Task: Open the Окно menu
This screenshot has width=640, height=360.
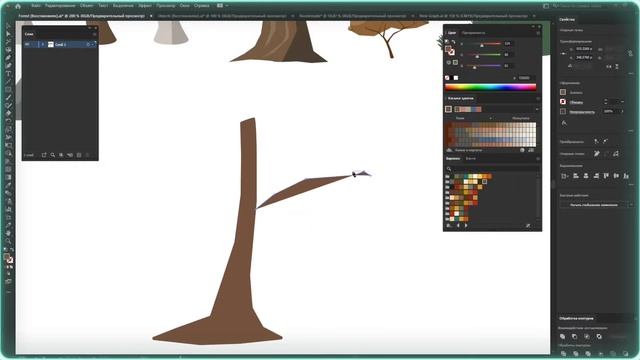Action: click(184, 6)
